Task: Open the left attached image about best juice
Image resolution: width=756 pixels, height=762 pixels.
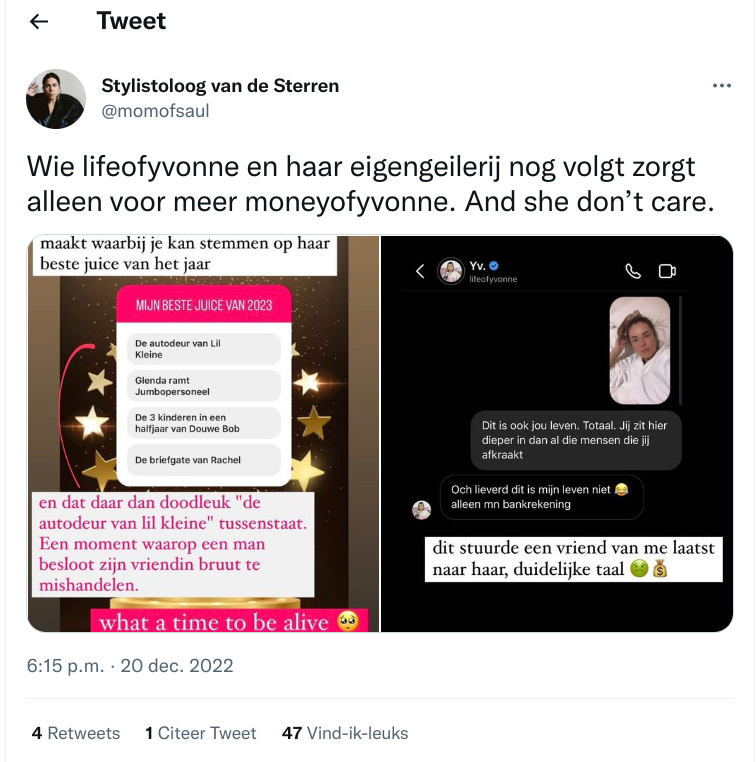Action: pyautogui.click(x=203, y=433)
